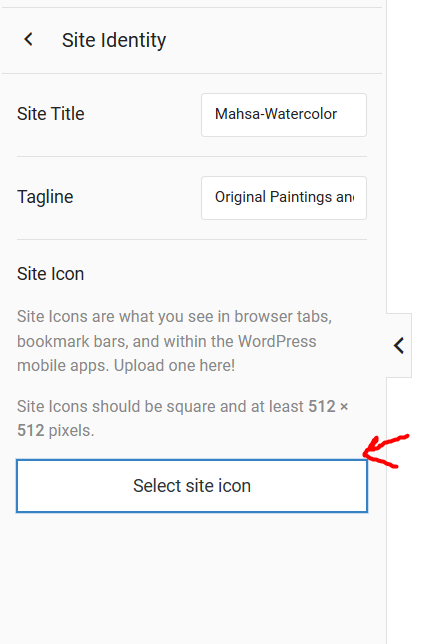The height and width of the screenshot is (644, 446).
Task: Collapse the customizer sidebar with the chevron
Action: [399, 345]
